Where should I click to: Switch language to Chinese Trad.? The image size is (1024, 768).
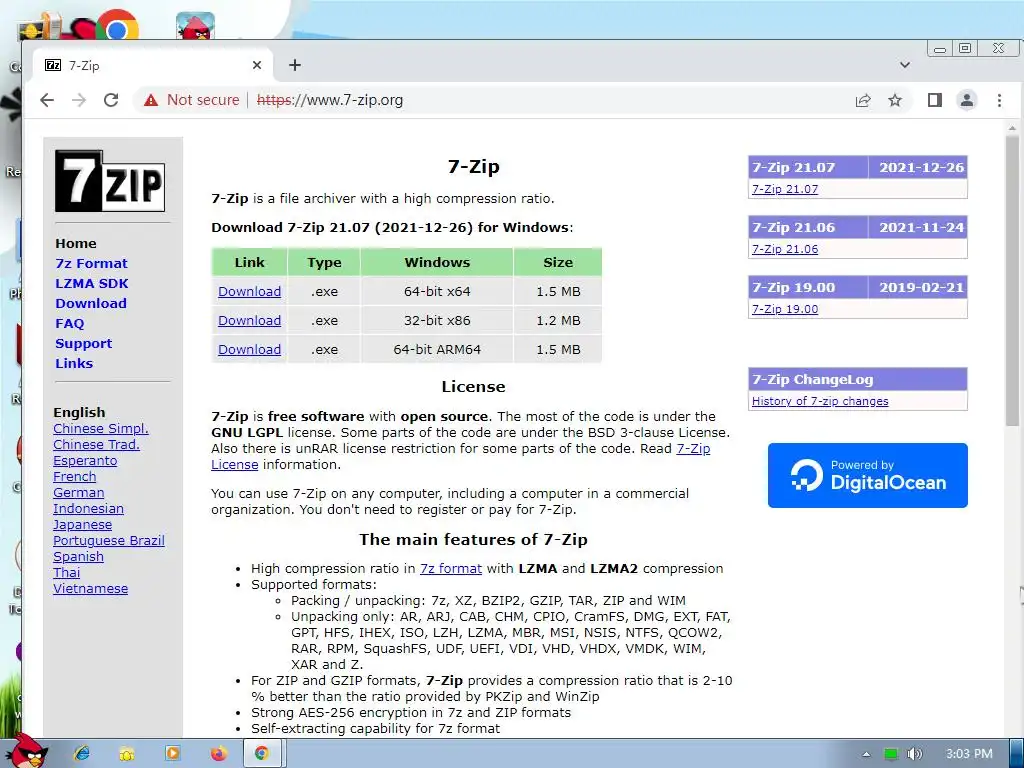(x=96, y=445)
